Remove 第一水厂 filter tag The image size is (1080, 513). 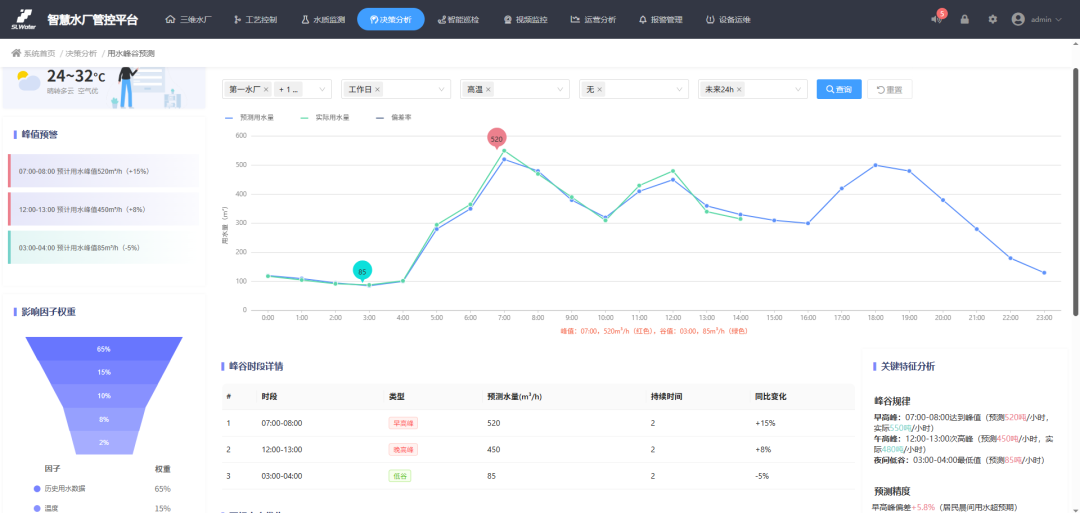pos(266,90)
